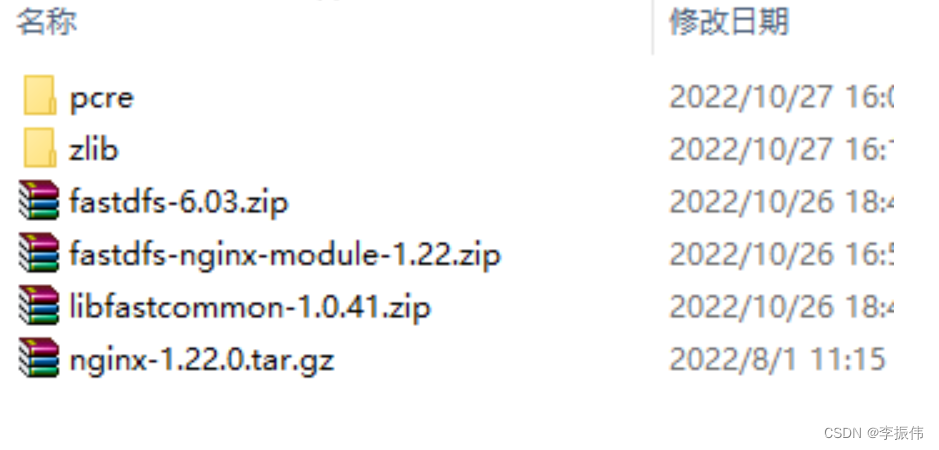Click the fastdfs-nginx-module-1.22.zip archive icon

point(39,252)
